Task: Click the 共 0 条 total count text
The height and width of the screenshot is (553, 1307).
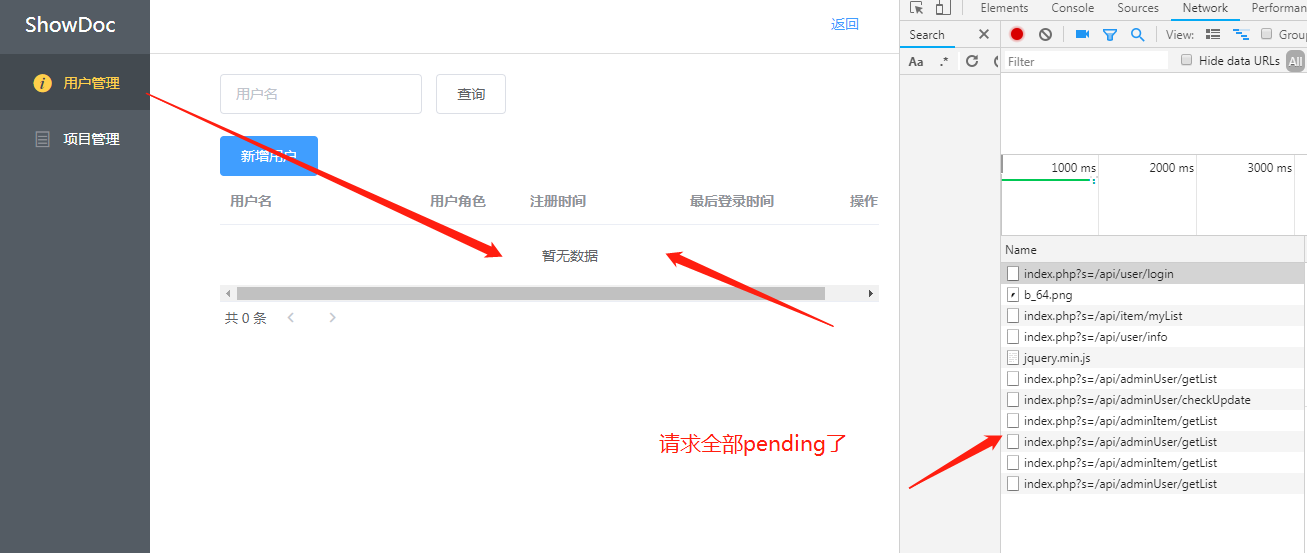Action: tap(246, 318)
